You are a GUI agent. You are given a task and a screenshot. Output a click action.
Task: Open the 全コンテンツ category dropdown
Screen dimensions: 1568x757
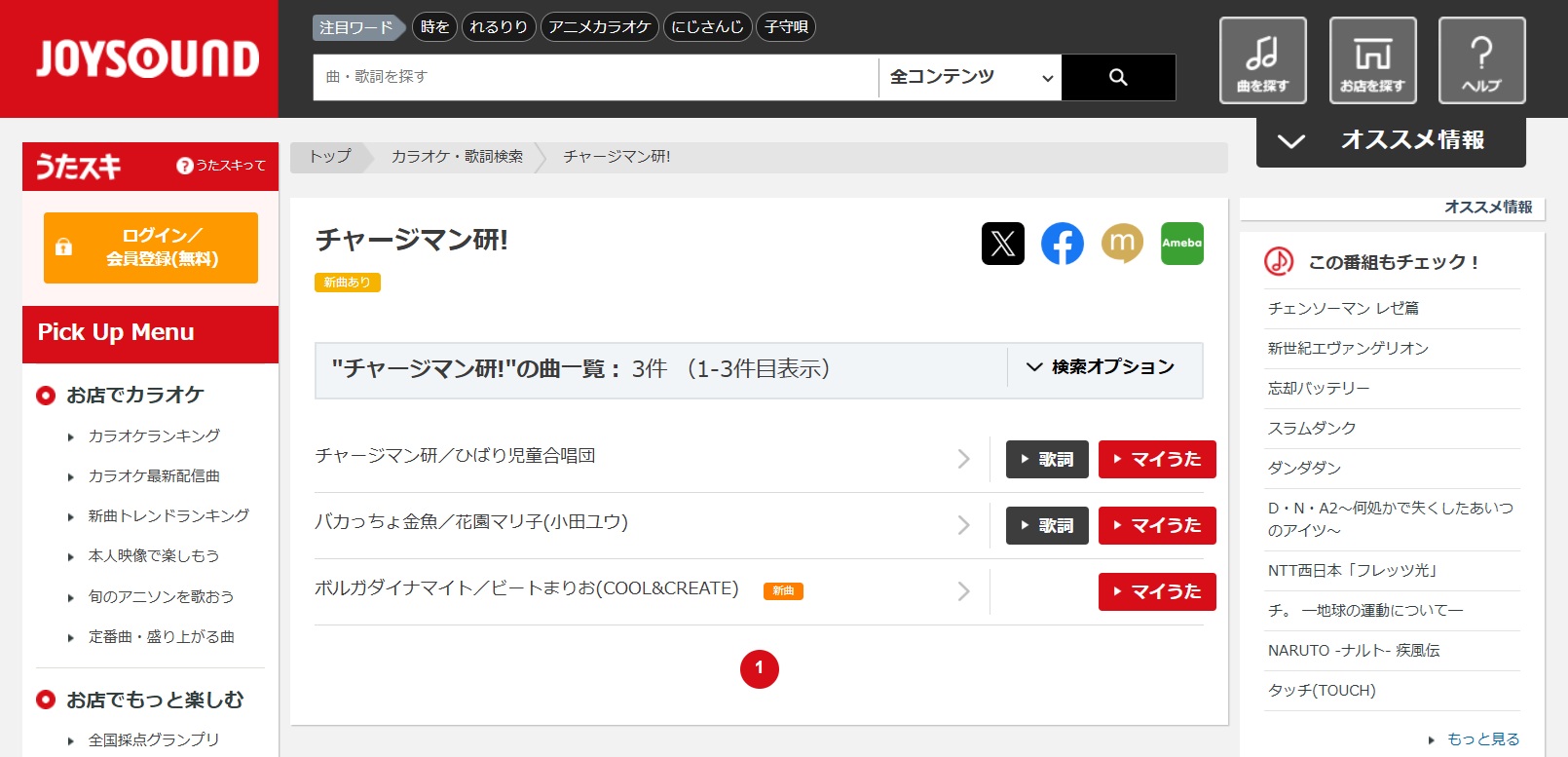970,77
